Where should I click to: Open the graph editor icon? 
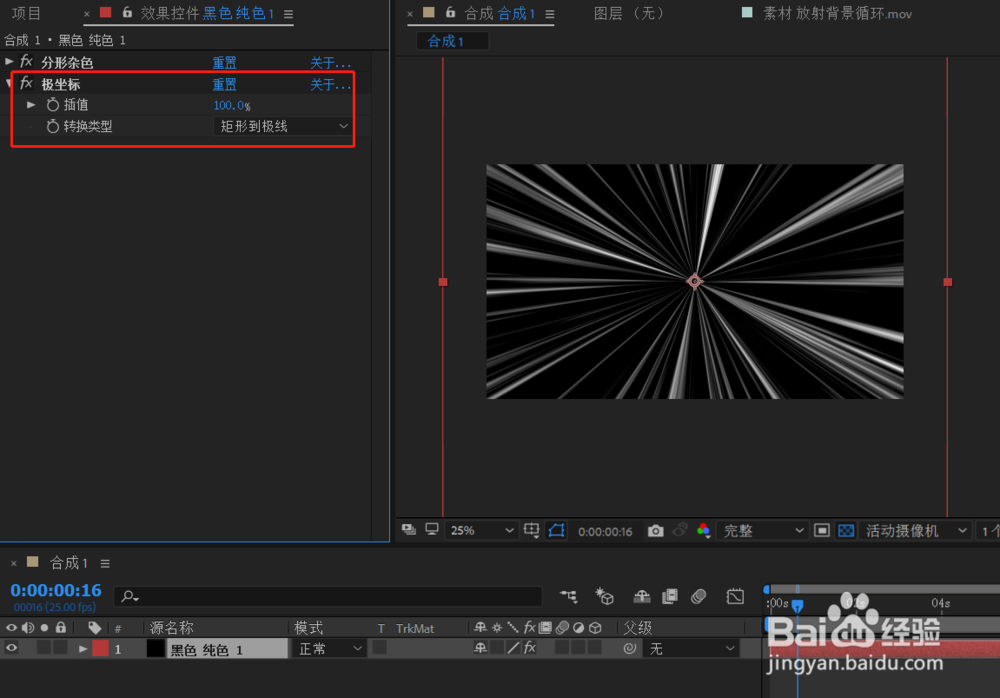735,596
